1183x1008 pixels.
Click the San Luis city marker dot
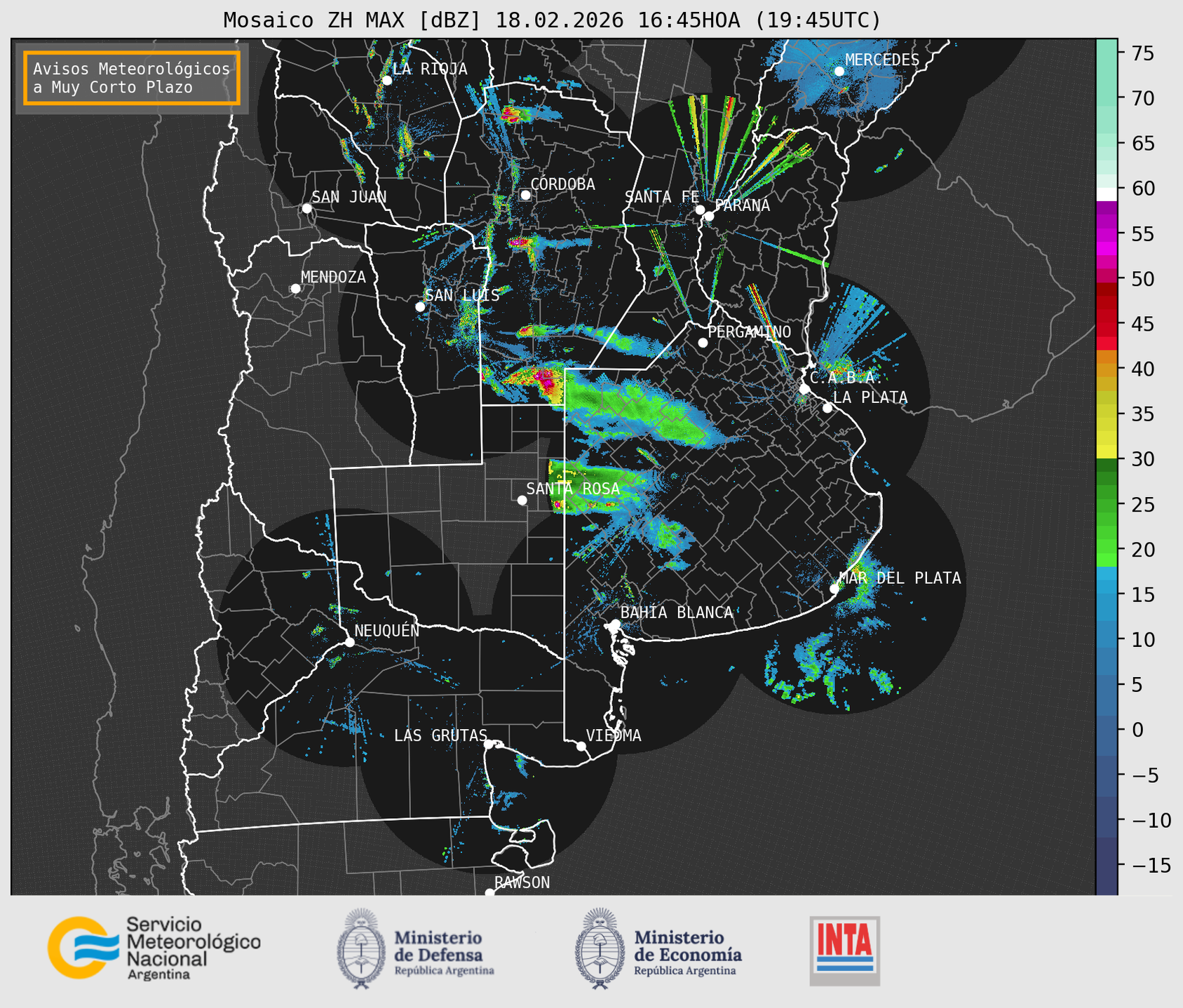(x=420, y=306)
